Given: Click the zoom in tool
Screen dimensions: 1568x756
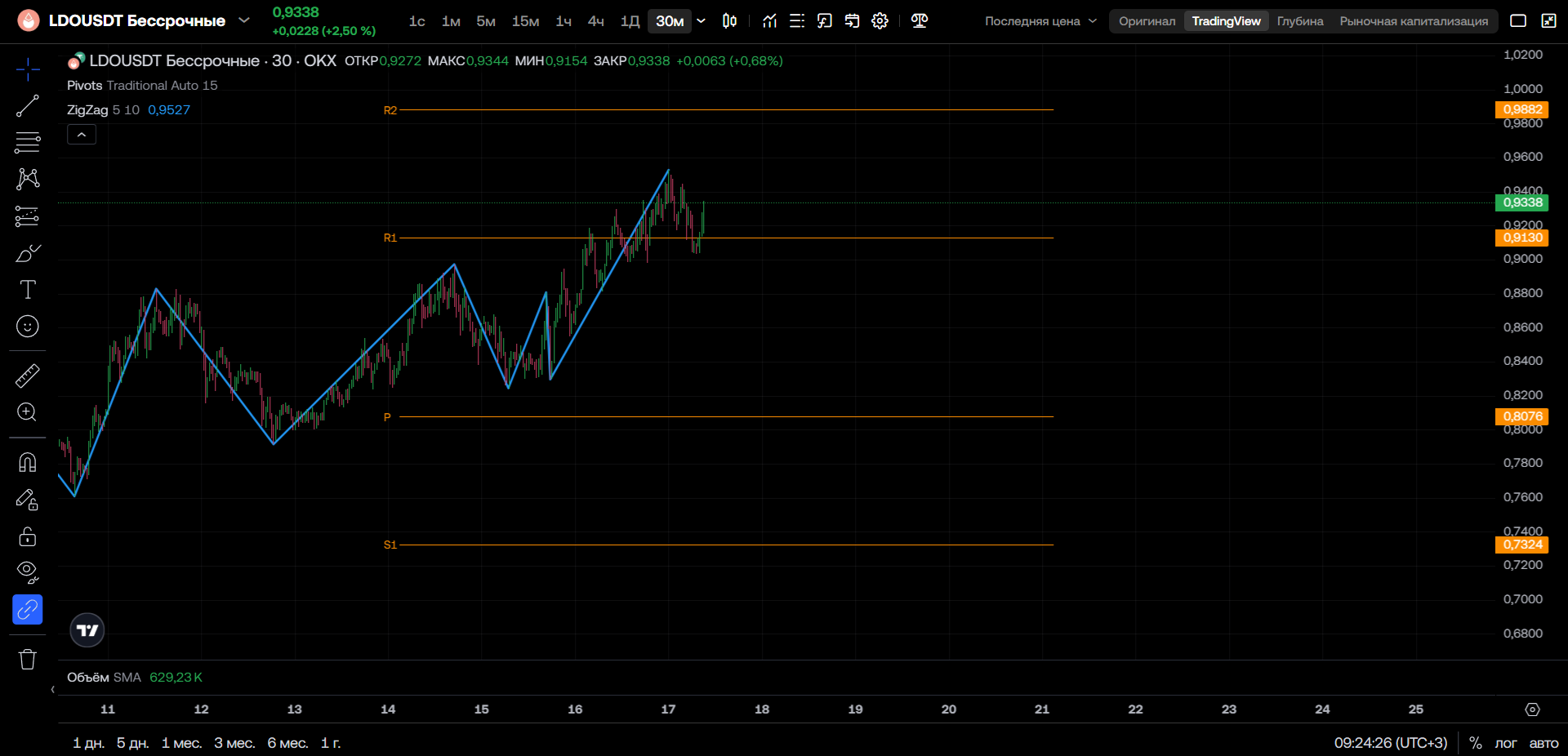Looking at the screenshot, I should point(28,412).
